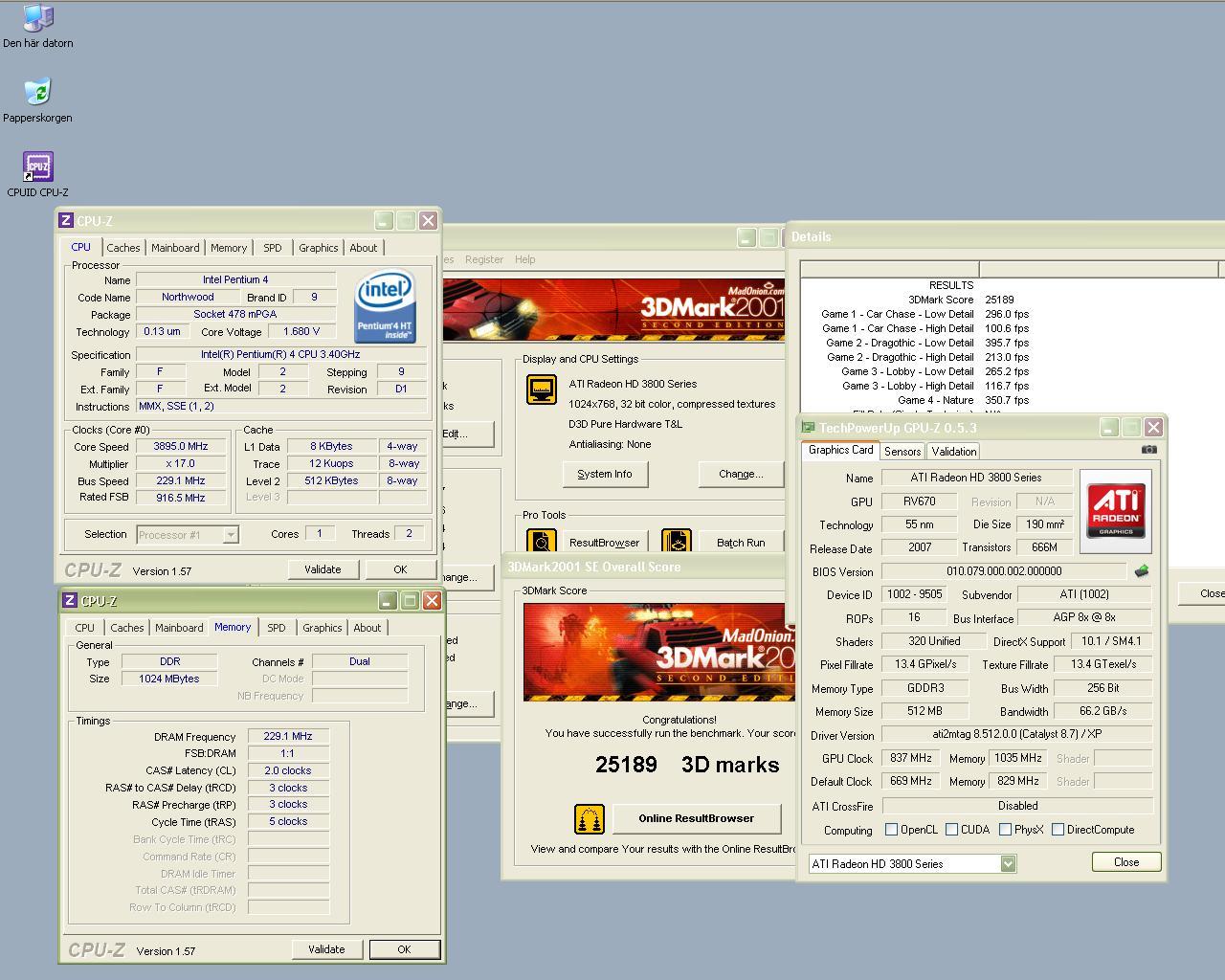The height and width of the screenshot is (980, 1225).
Task: Open the Help menu in 3DMark window
Action: click(525, 259)
